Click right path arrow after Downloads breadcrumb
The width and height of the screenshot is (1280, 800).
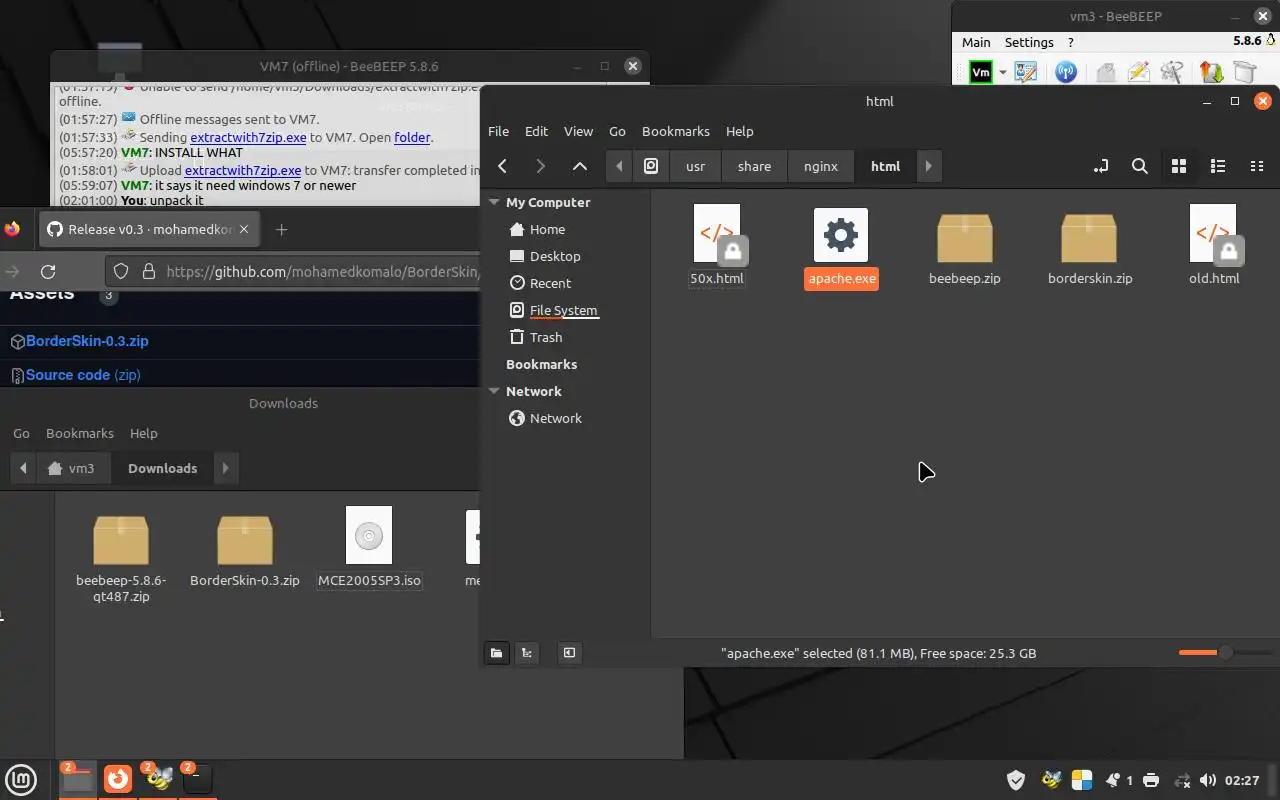tap(225, 468)
